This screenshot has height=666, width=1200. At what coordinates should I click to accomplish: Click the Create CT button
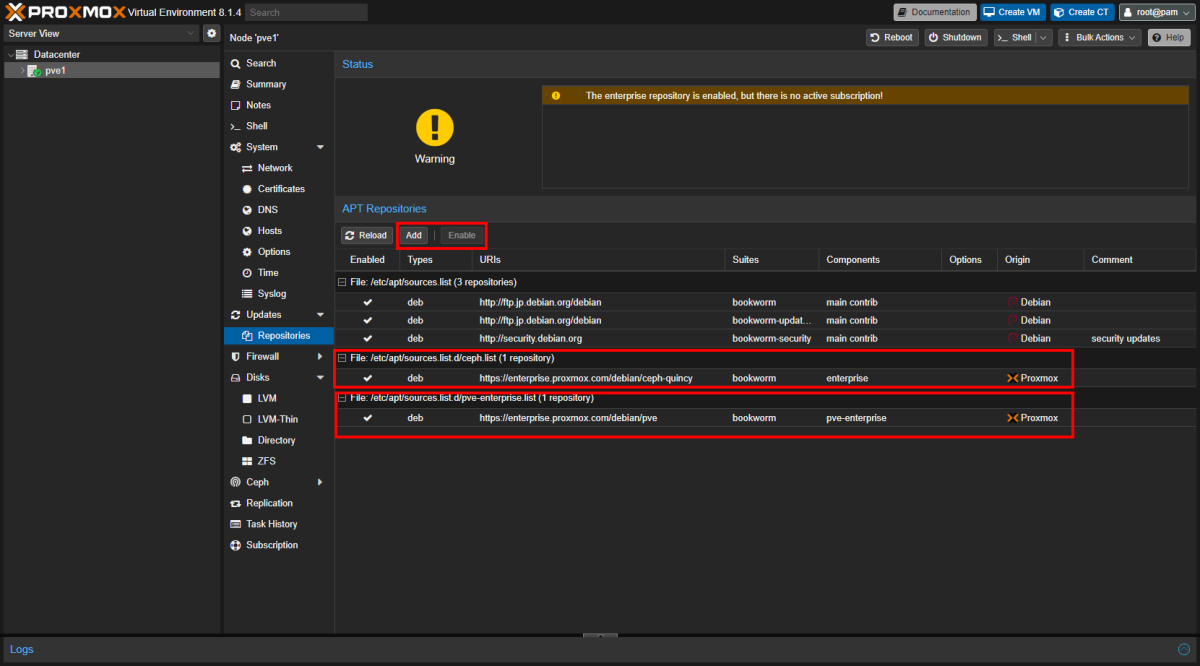coord(1081,12)
